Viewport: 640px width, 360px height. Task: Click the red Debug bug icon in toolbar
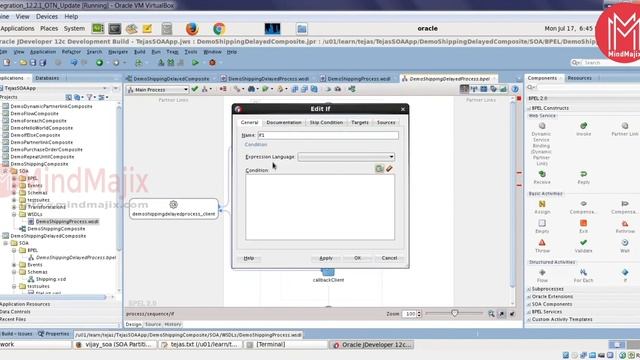(212, 62)
